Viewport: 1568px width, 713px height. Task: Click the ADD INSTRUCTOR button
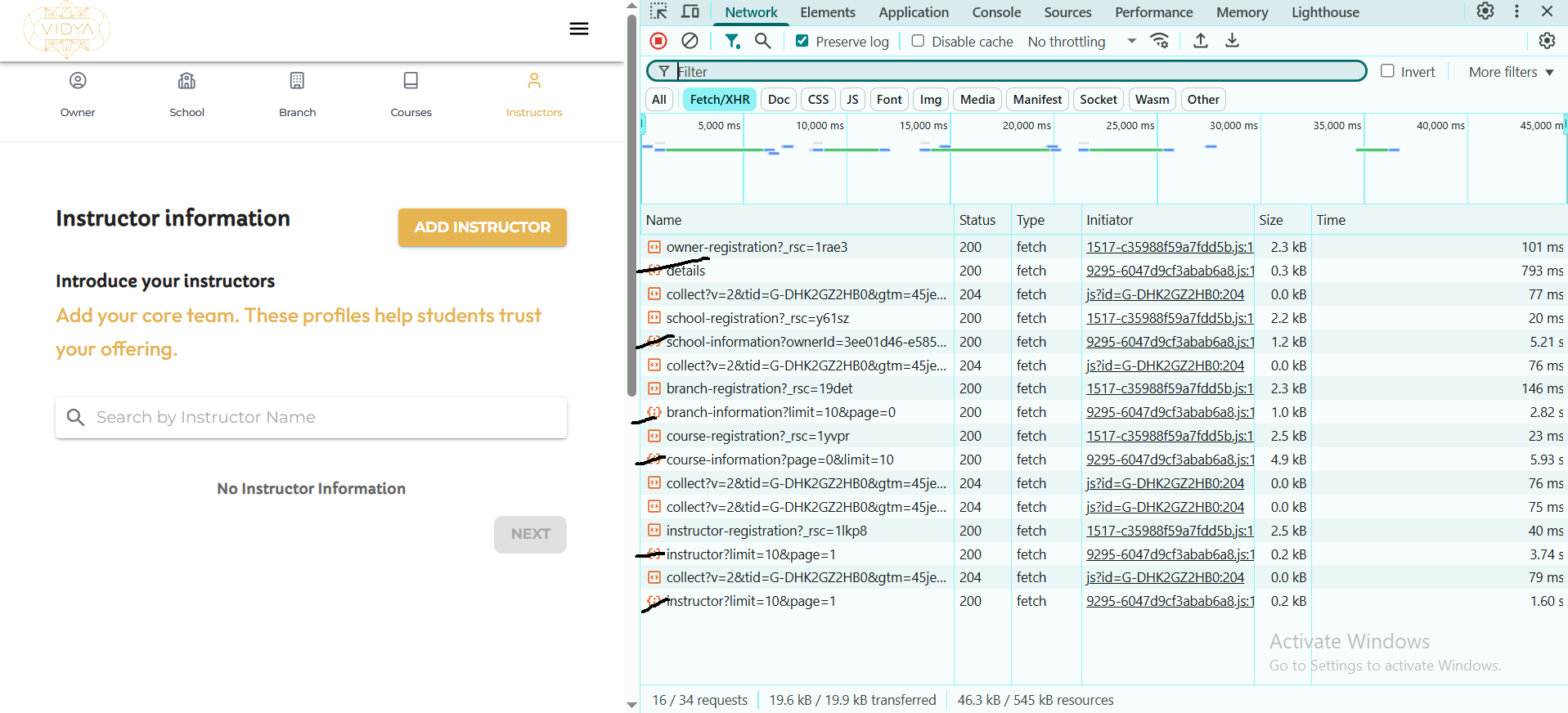pyautogui.click(x=482, y=227)
